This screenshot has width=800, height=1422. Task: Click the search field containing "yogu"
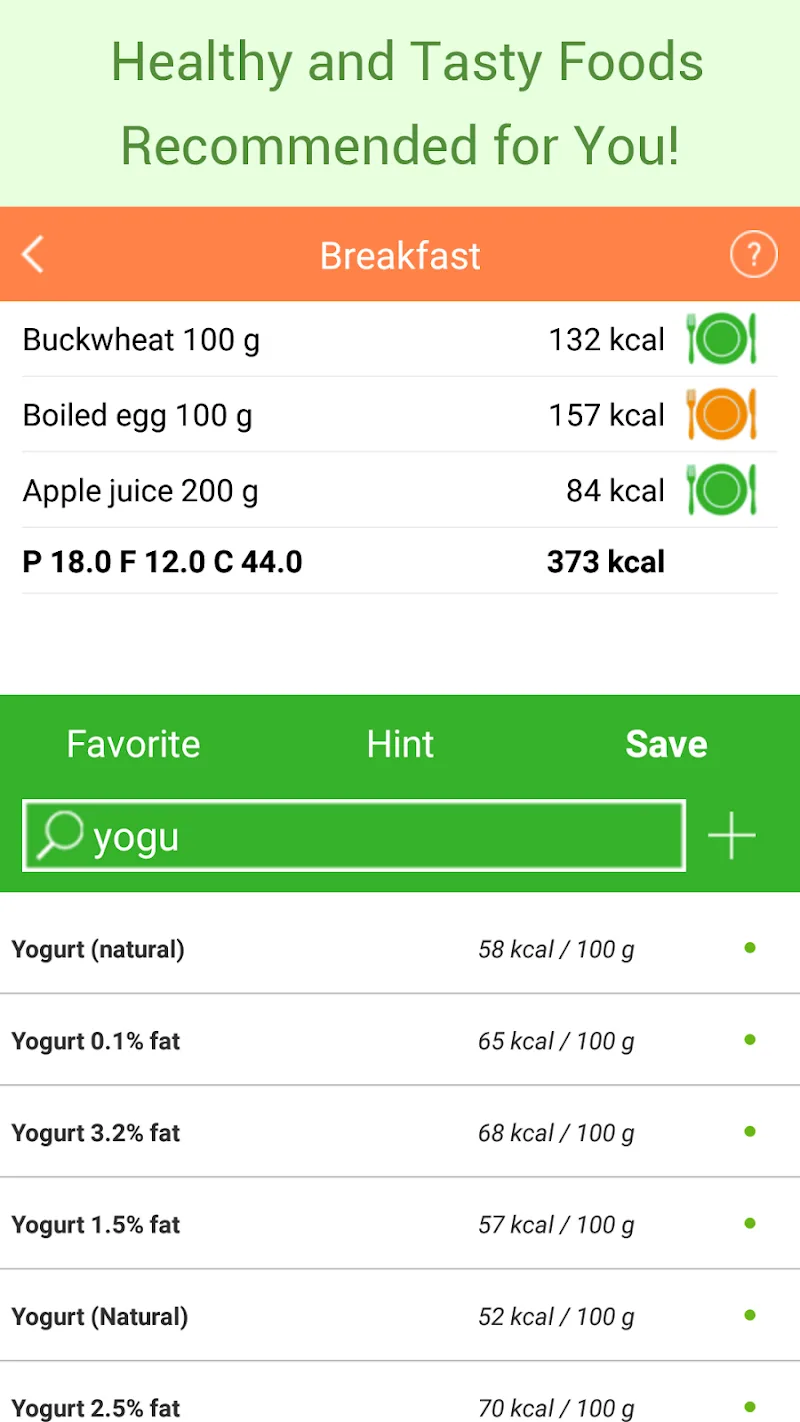click(x=380, y=836)
